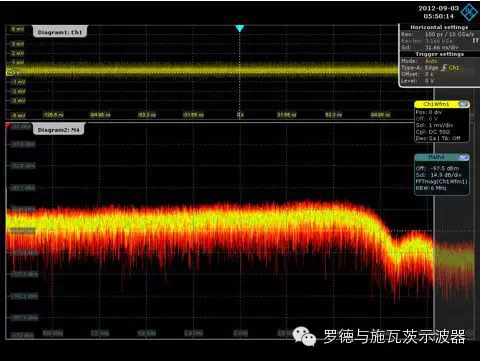Screen dimensions: 481x361
Task: Click the time 05:50:14 display
Action: 439,16
